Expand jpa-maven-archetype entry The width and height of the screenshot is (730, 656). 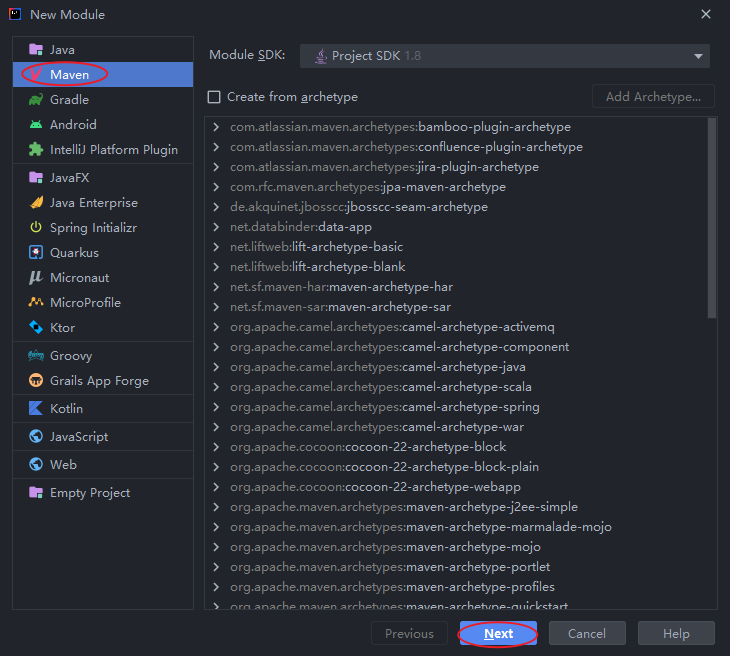tap(216, 187)
